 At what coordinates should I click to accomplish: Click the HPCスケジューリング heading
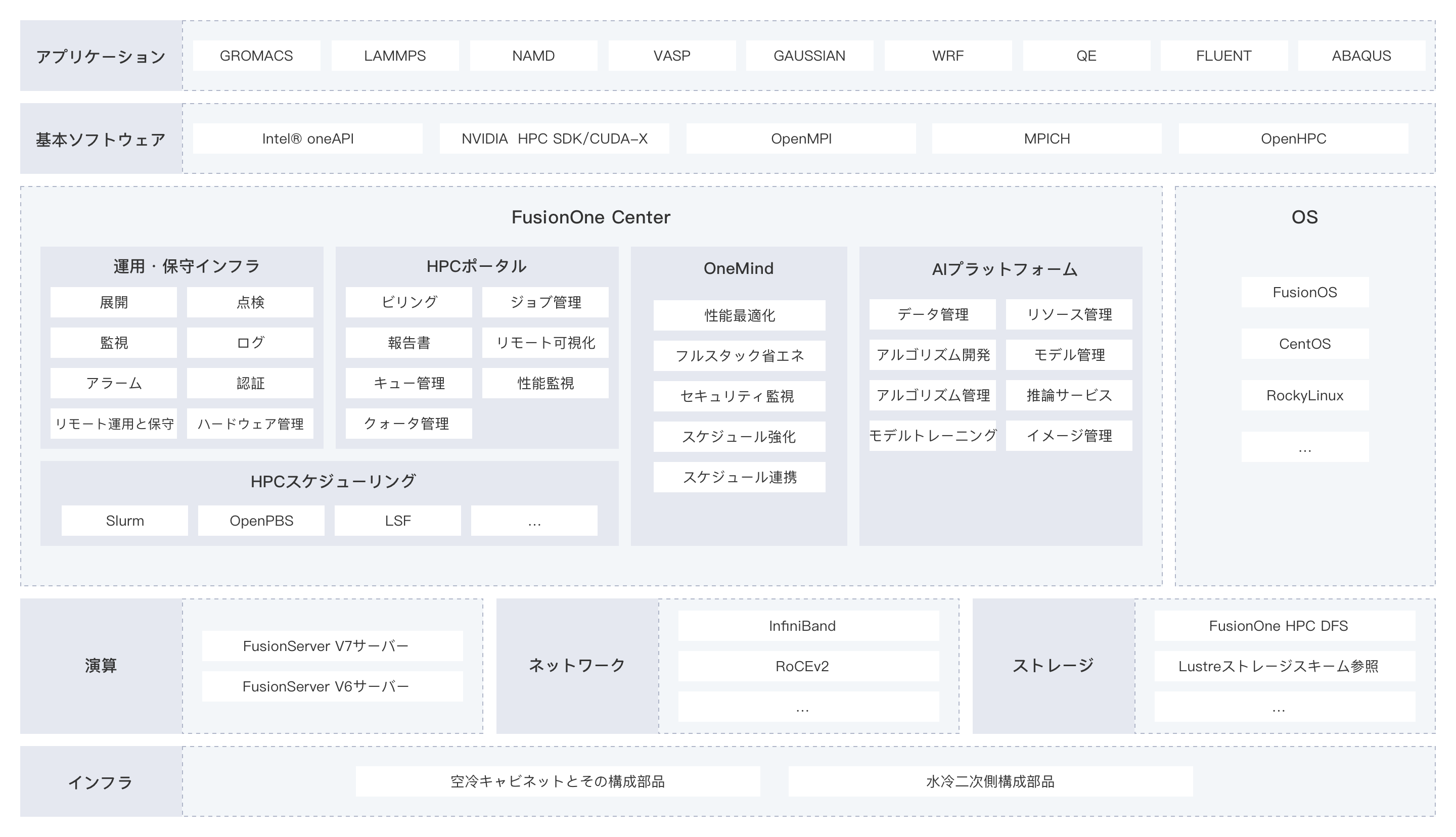click(333, 481)
